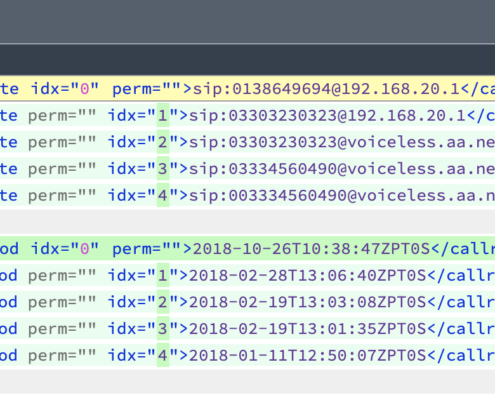
Task: Click the 2018-01-11T12:50:07ZPT0S timestamp
Action: 307,356
